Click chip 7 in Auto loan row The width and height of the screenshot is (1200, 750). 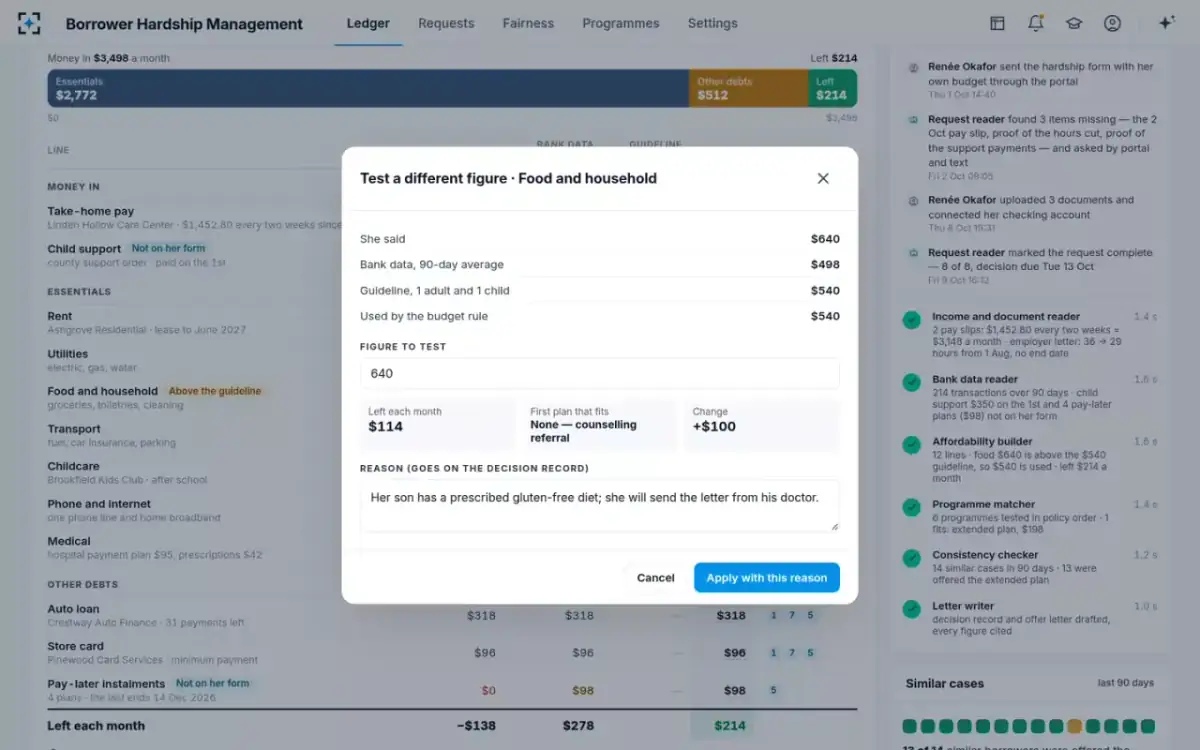point(792,615)
